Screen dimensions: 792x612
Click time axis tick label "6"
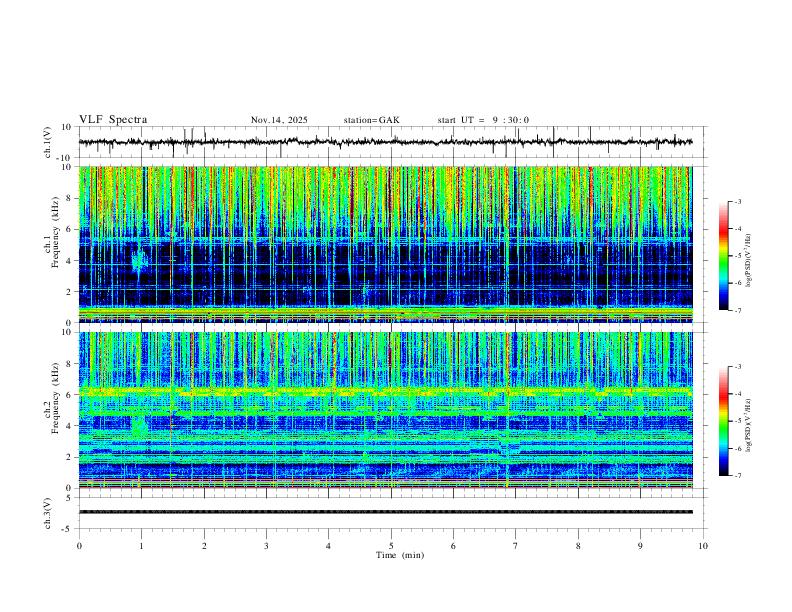click(x=453, y=546)
